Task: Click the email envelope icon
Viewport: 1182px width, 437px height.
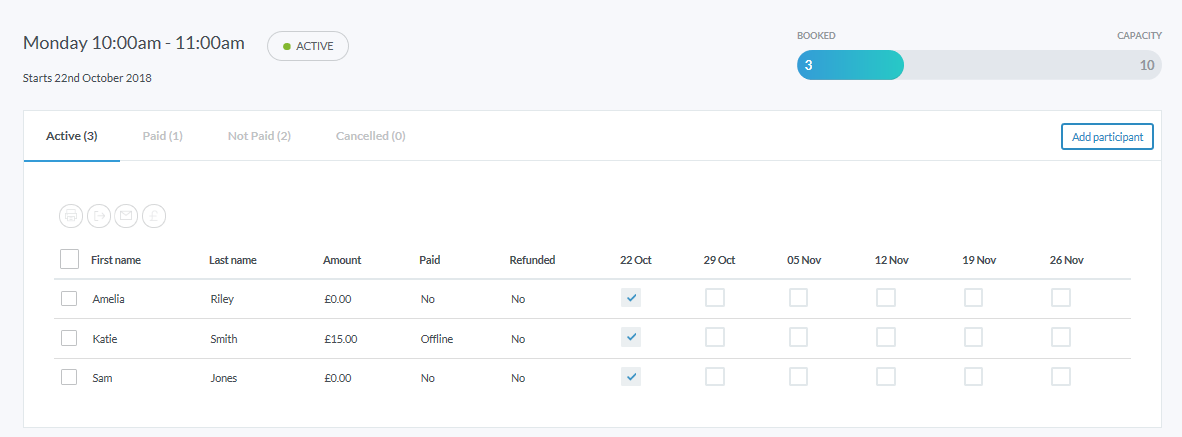Action: (126, 215)
